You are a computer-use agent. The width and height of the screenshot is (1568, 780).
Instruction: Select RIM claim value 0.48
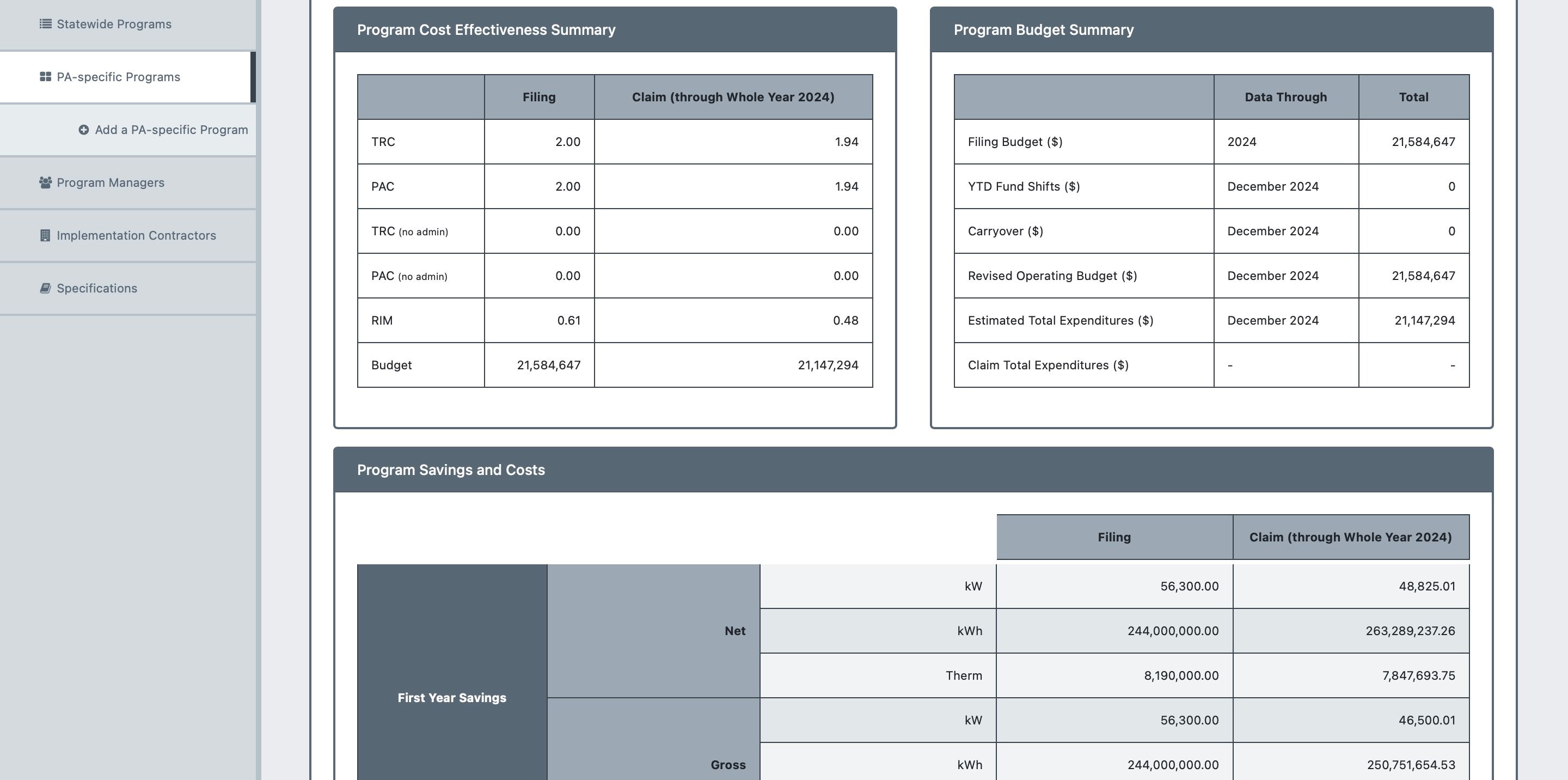(846, 320)
